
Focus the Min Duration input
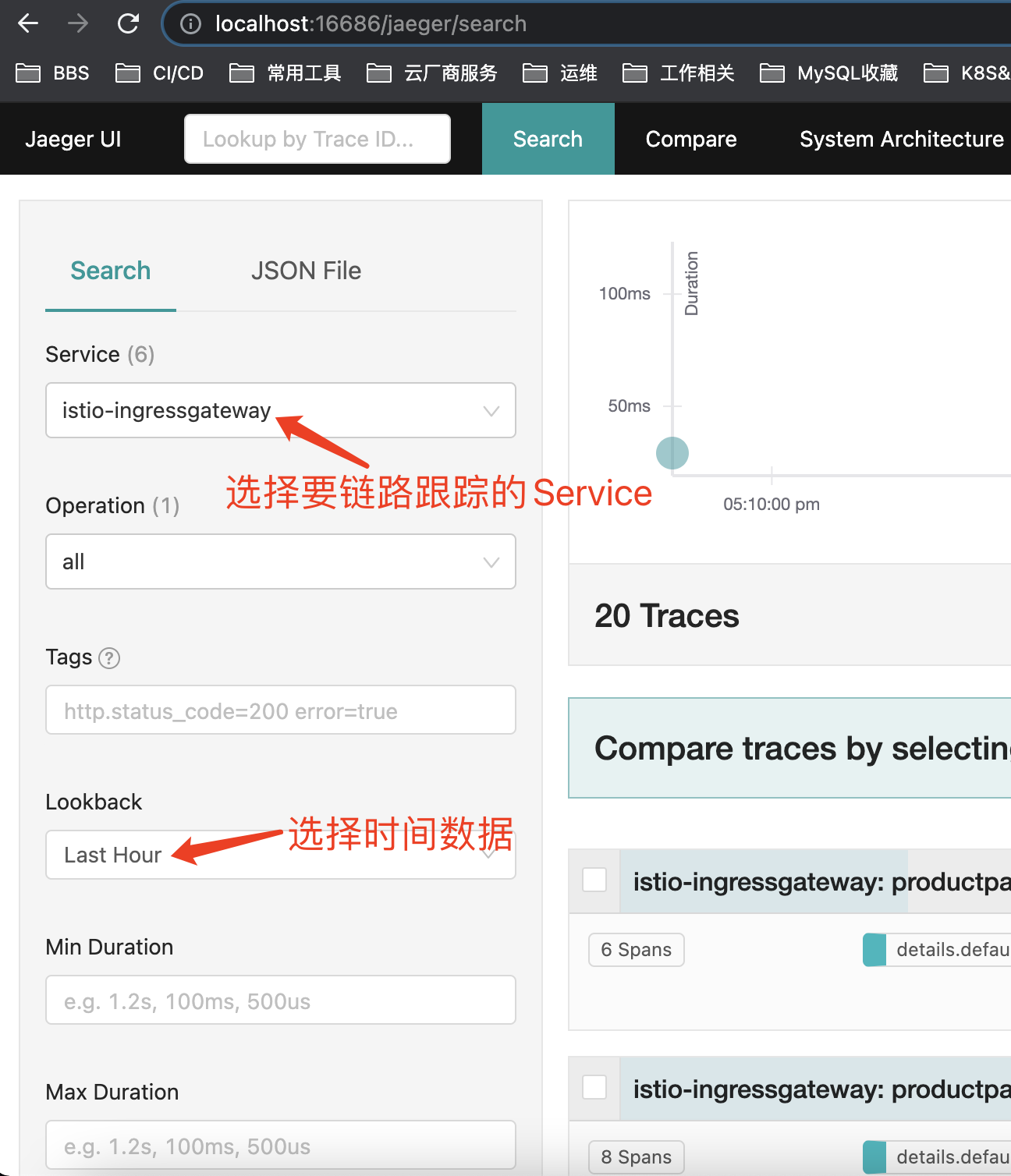click(281, 1000)
